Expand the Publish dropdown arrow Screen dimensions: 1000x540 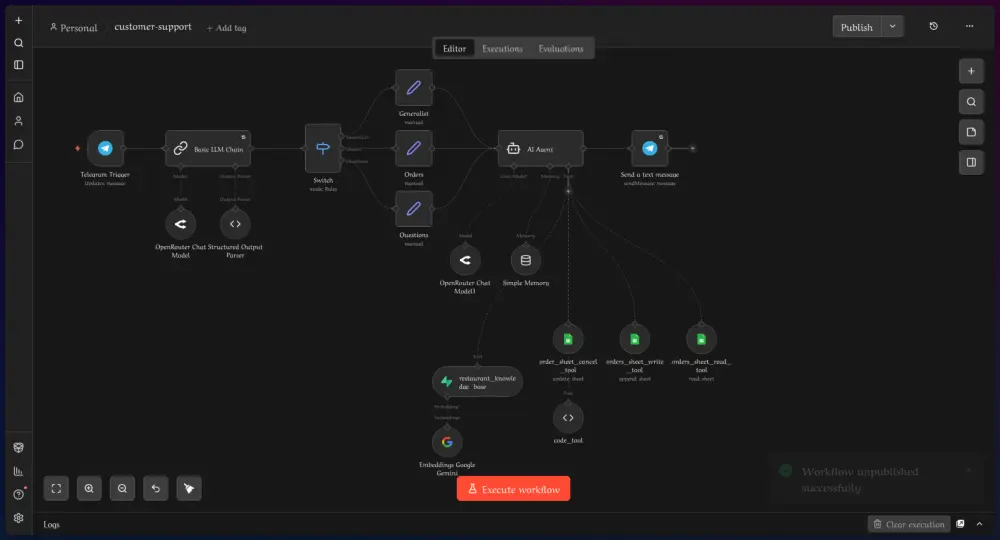(x=892, y=26)
